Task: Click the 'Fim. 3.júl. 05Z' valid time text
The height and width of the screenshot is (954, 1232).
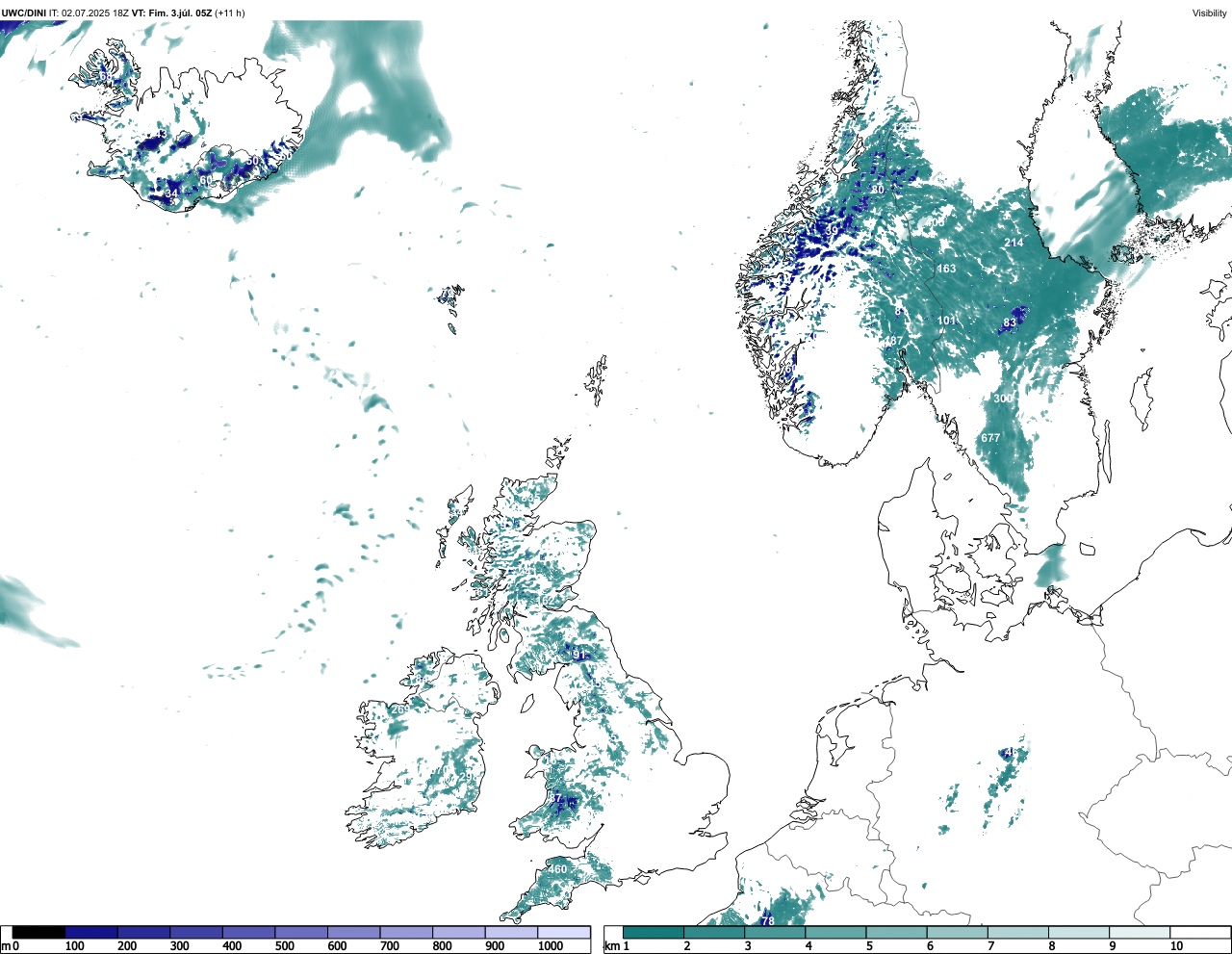Action: click(x=180, y=13)
